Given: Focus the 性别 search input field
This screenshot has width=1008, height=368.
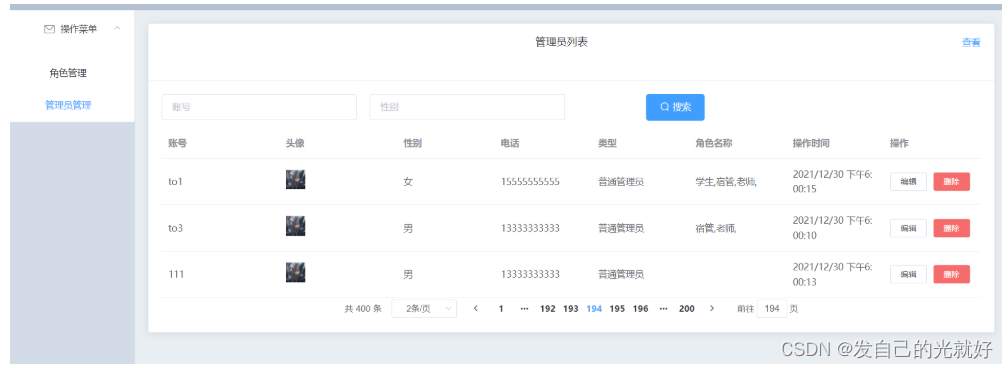Looking at the screenshot, I should 467,107.
